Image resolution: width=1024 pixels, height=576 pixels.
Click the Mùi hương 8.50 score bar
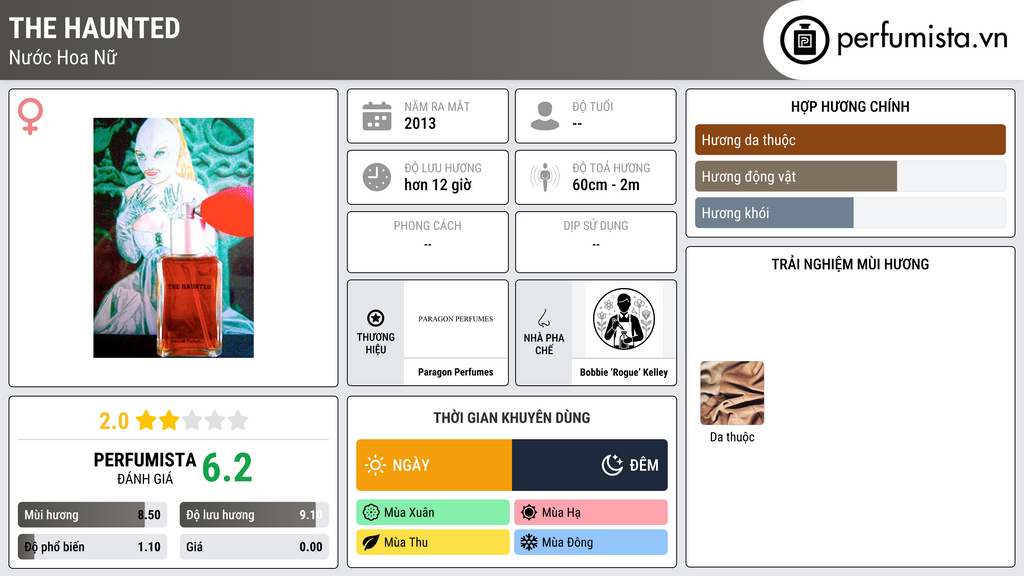tap(92, 515)
